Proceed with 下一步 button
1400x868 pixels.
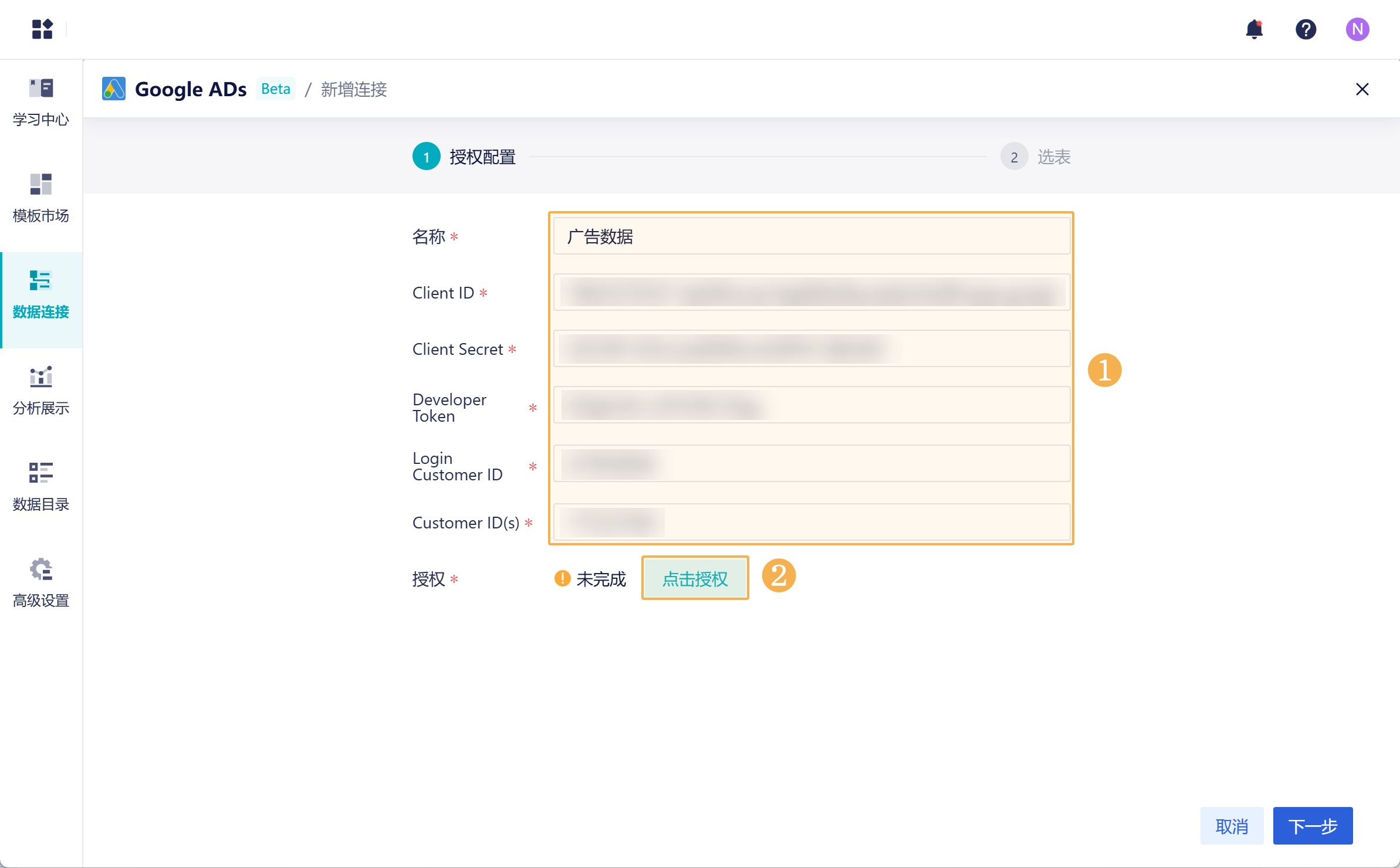(x=1313, y=826)
